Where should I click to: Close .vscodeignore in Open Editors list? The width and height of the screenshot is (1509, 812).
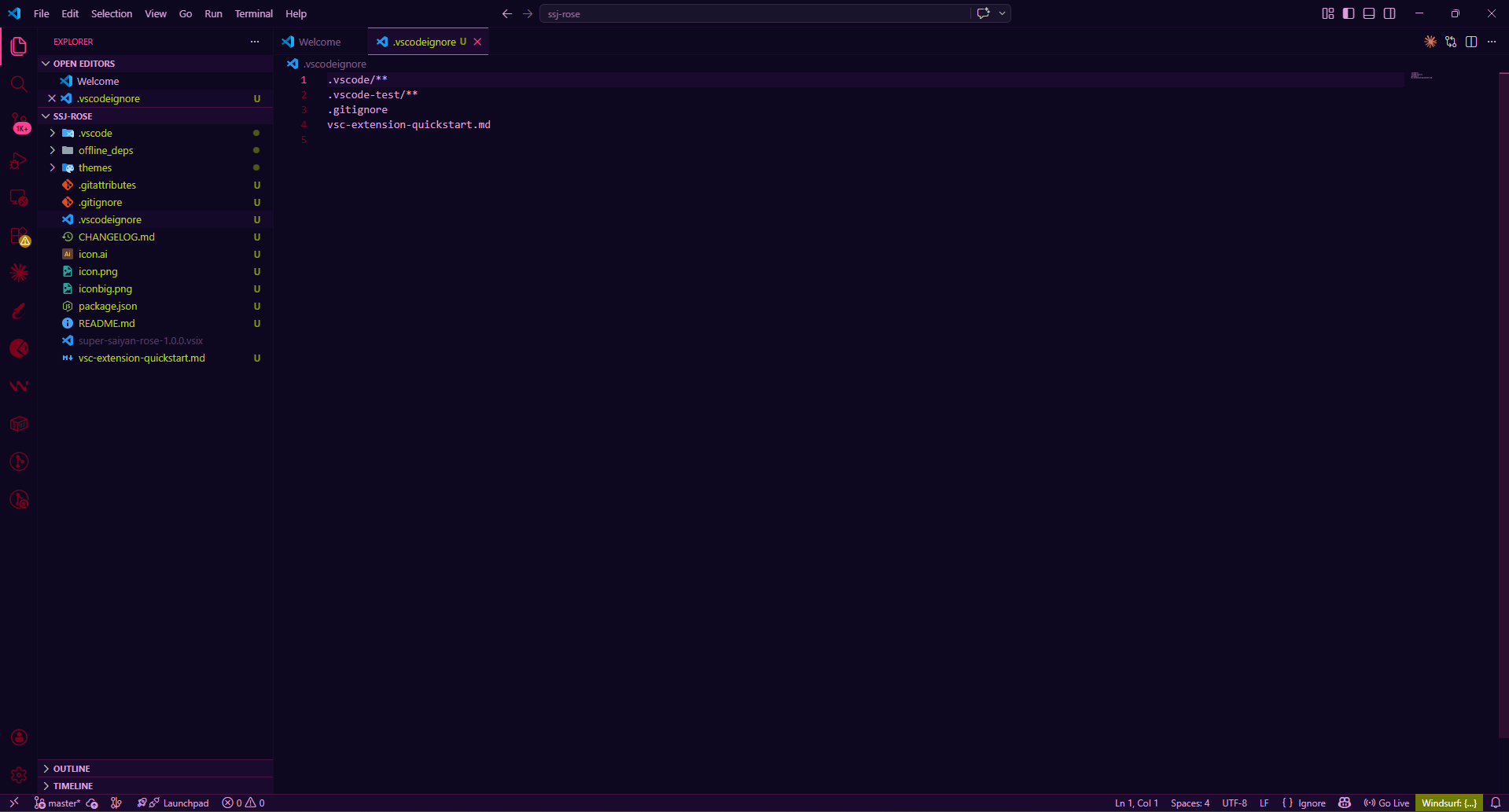(52, 99)
